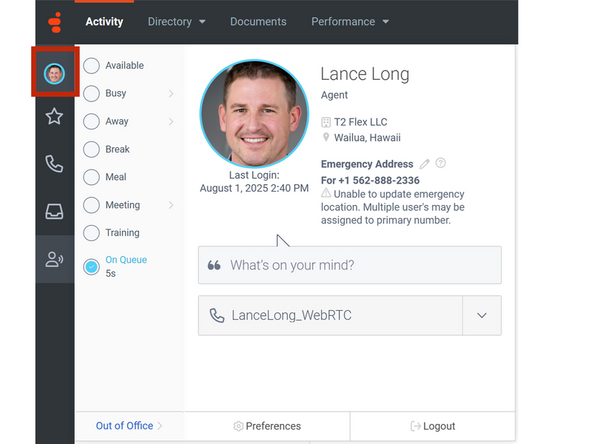Open the Favorites star icon
This screenshot has height=444, width=592.
click(x=54, y=116)
